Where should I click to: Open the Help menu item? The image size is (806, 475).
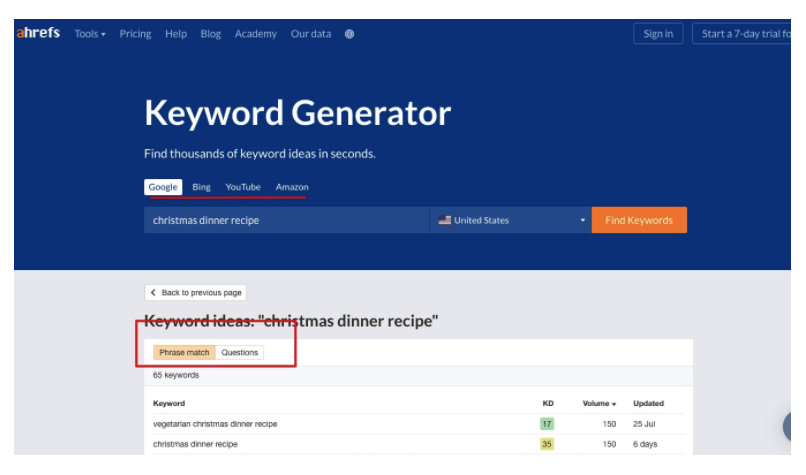tap(176, 34)
